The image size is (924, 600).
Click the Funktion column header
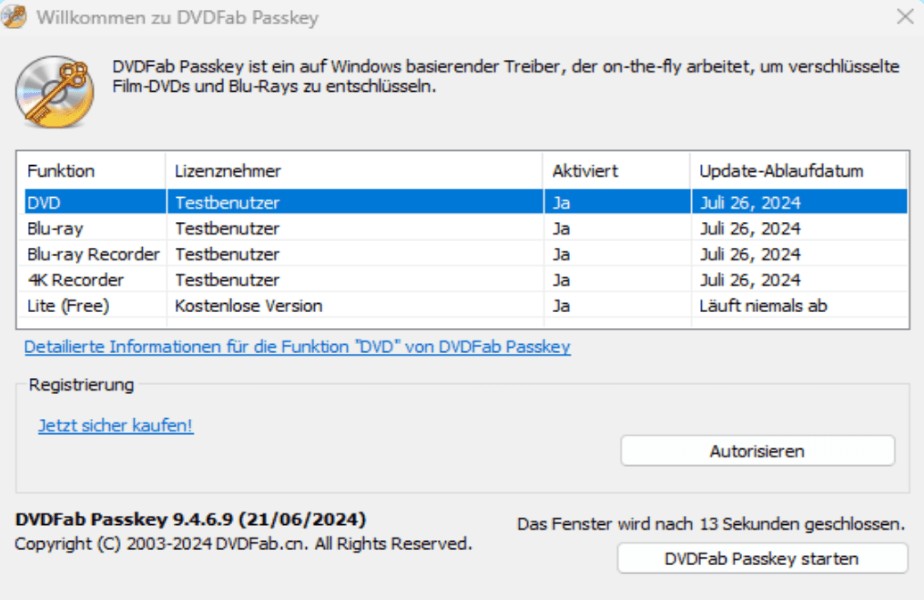[x=91, y=171]
